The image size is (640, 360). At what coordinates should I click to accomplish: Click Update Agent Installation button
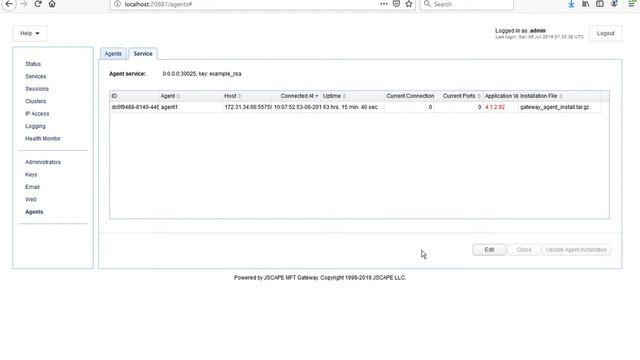click(576, 250)
